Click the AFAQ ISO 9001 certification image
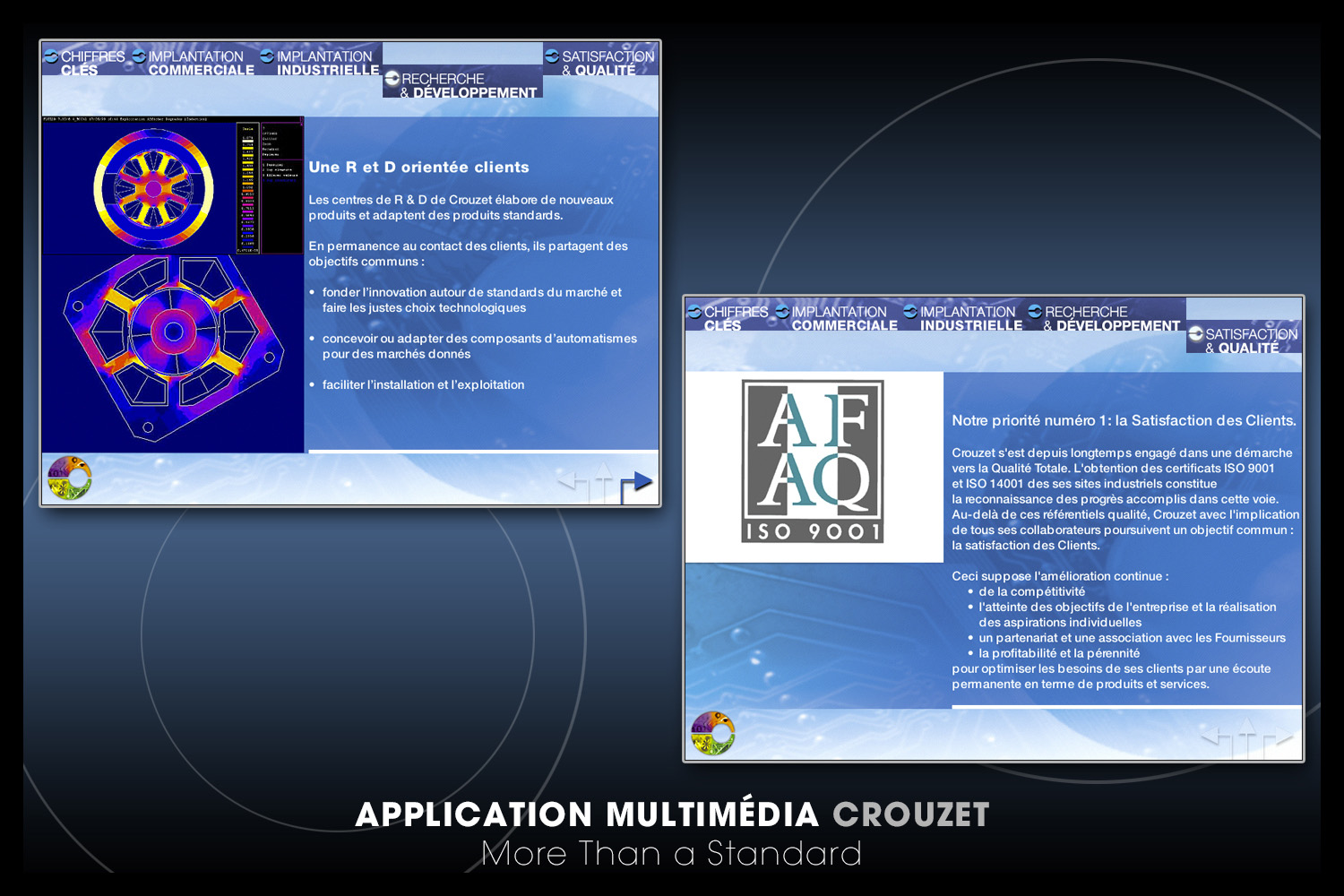This screenshot has width=1344, height=896. (x=813, y=461)
